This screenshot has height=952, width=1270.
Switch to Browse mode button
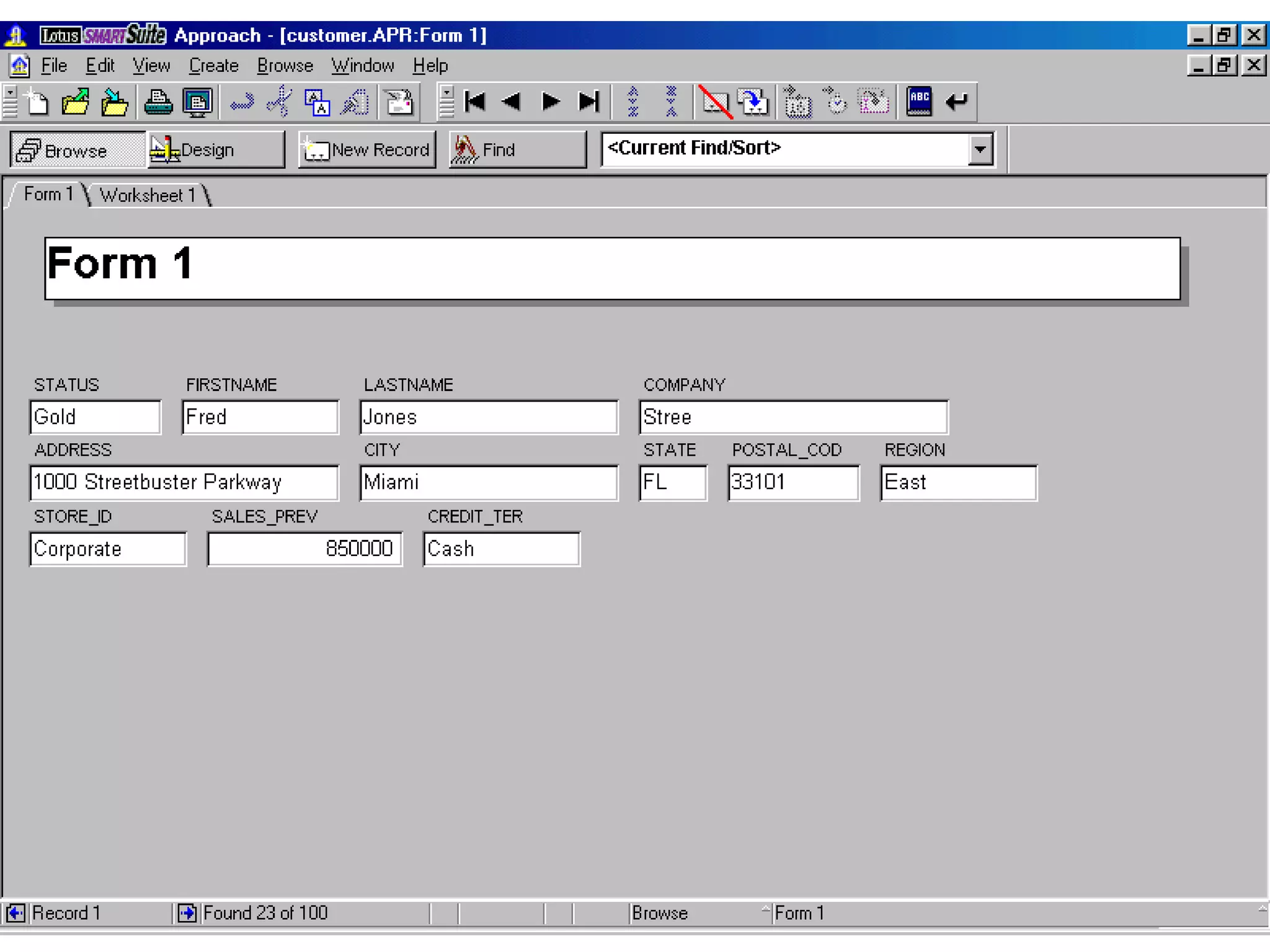[x=78, y=150]
